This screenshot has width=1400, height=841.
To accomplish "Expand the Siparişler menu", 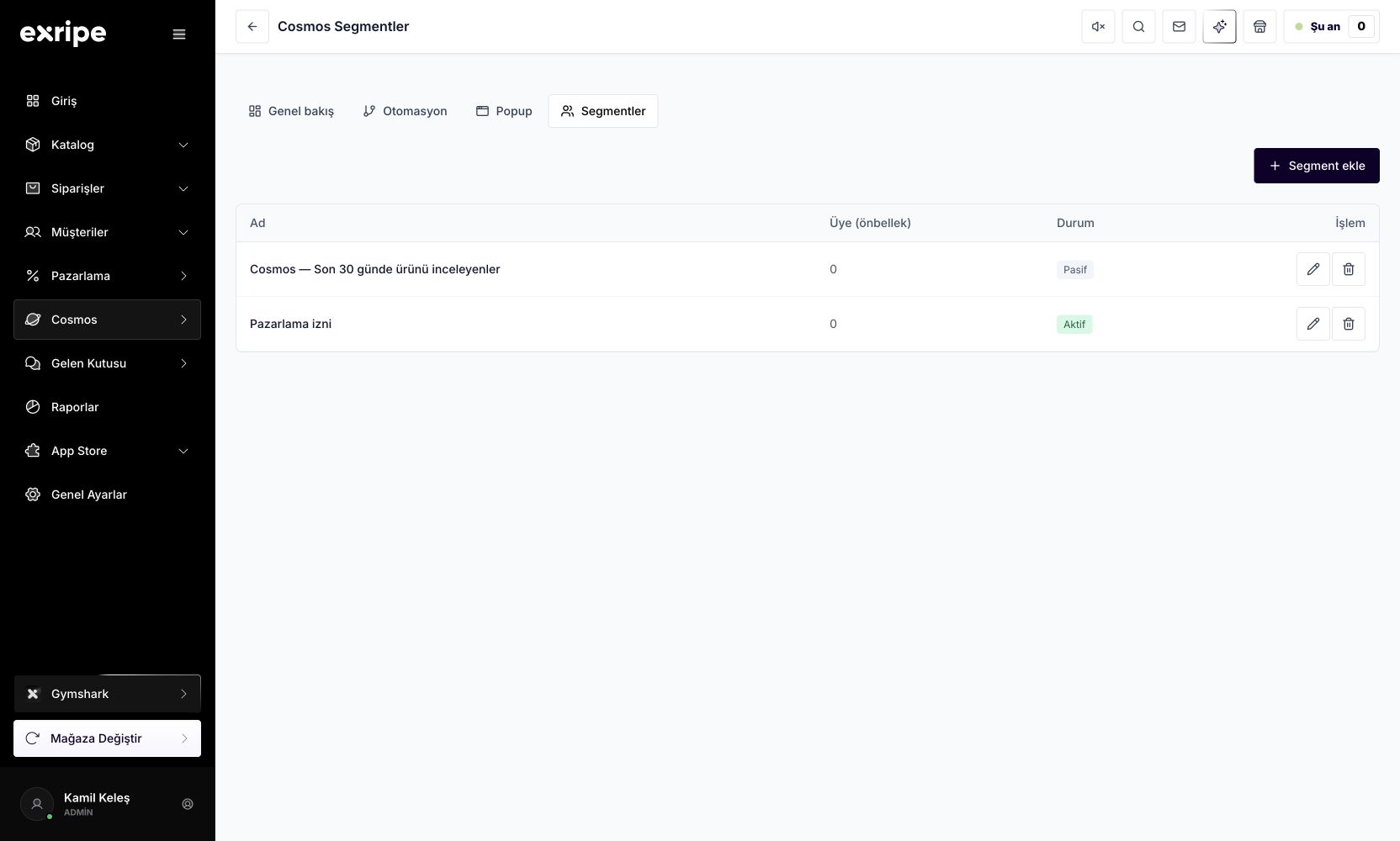I will click(x=107, y=188).
